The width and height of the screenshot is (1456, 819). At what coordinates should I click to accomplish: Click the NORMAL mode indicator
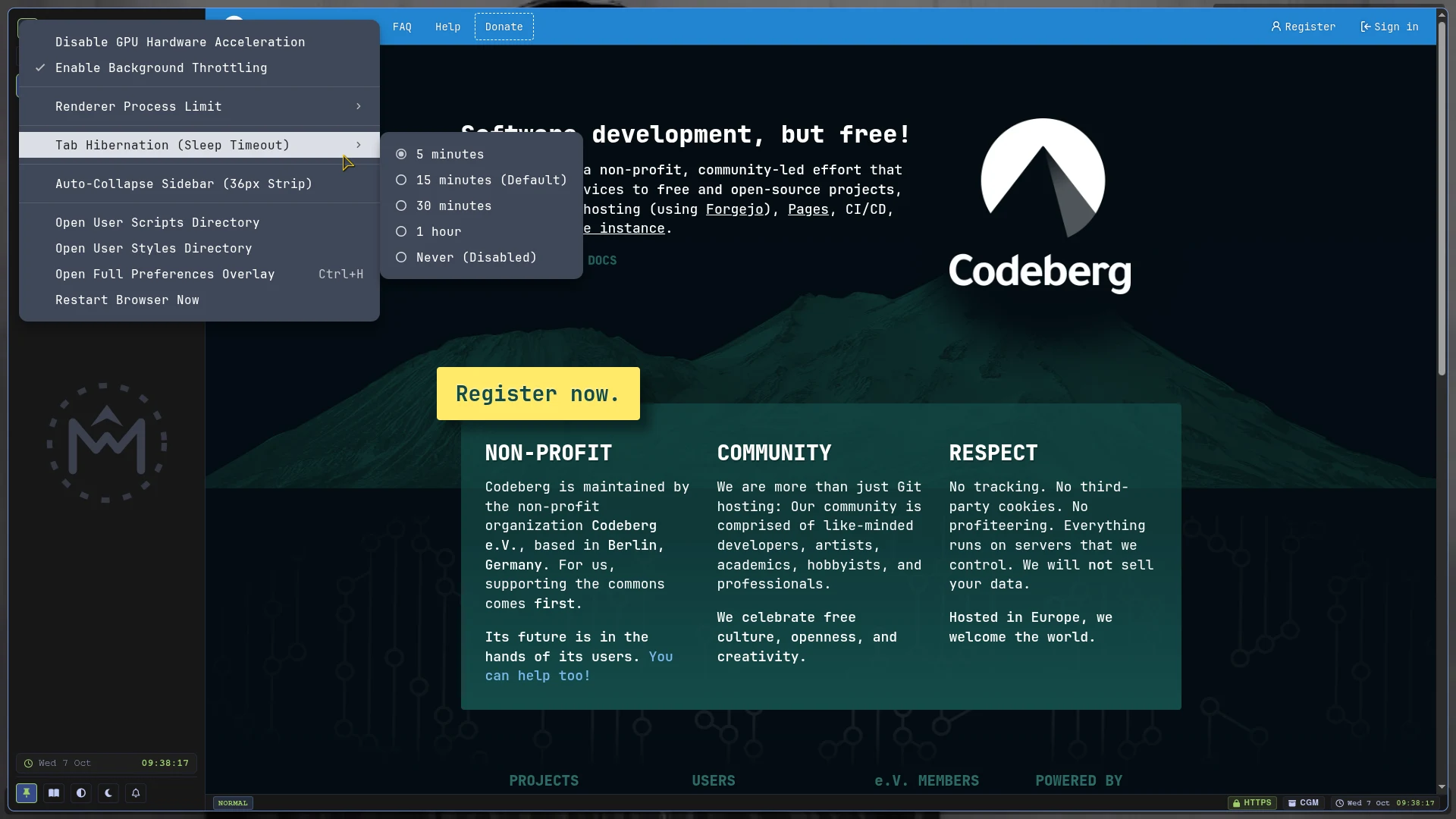coord(233,803)
